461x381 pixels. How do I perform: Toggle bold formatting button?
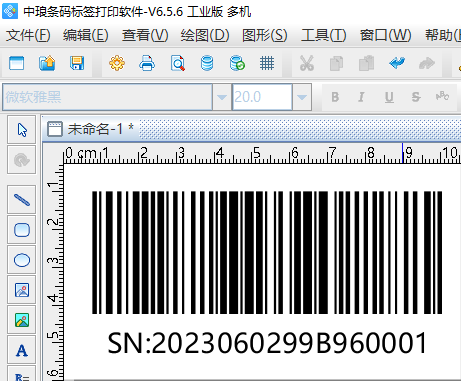pyautogui.click(x=335, y=97)
